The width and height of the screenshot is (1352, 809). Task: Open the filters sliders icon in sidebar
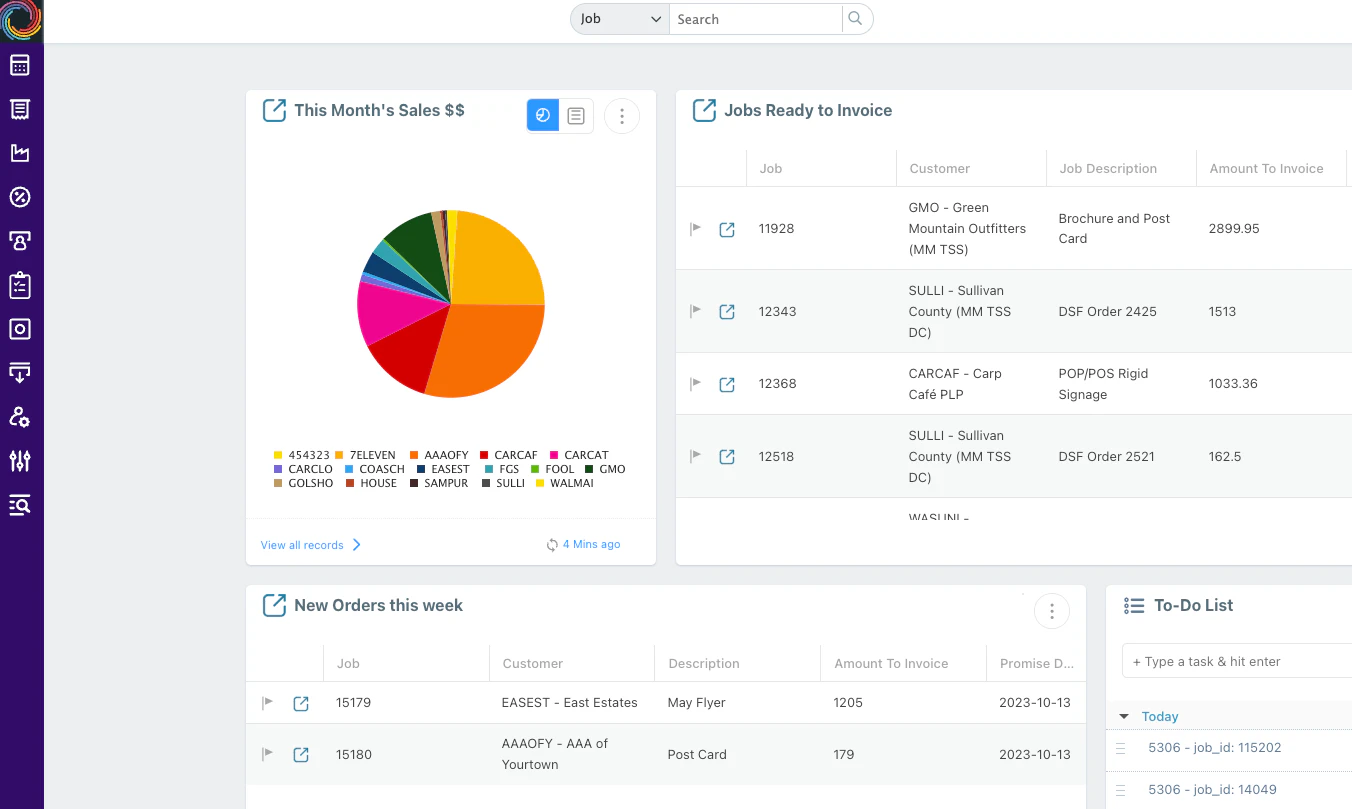click(22, 461)
